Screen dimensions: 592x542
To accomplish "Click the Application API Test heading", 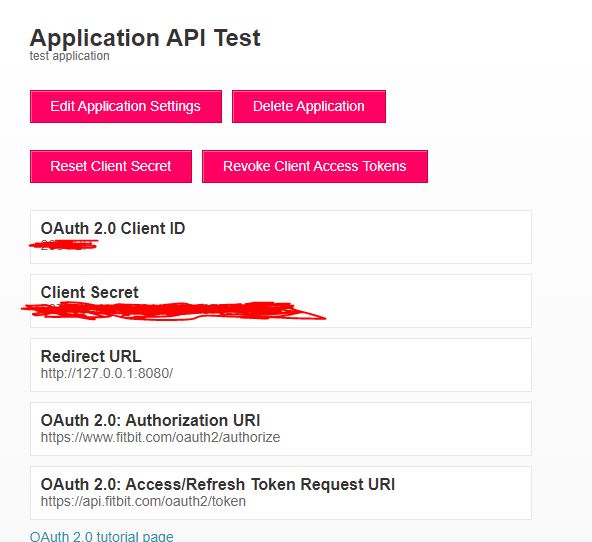I will (x=145, y=38).
